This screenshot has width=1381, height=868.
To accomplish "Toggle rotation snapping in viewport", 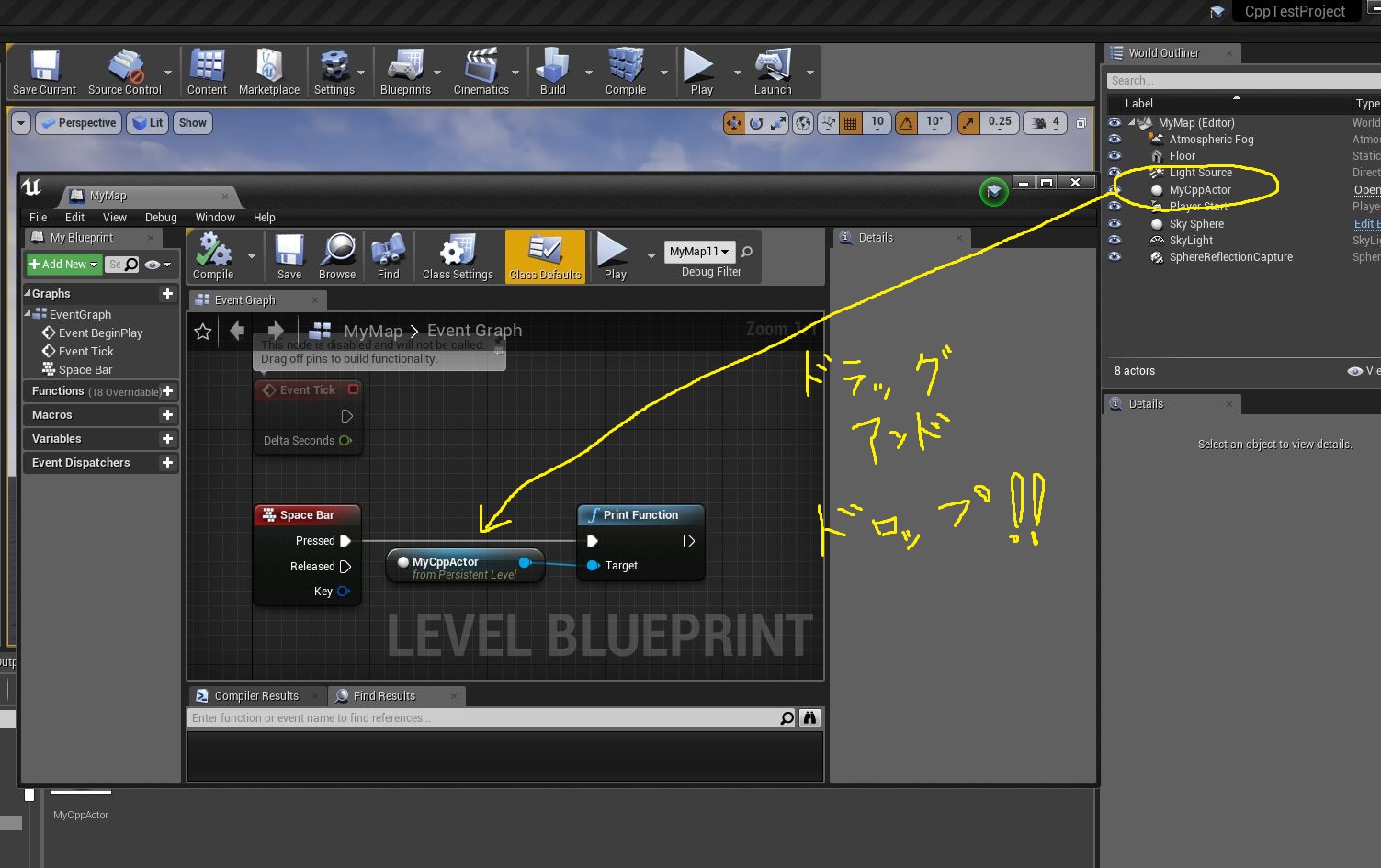I will pos(907,123).
